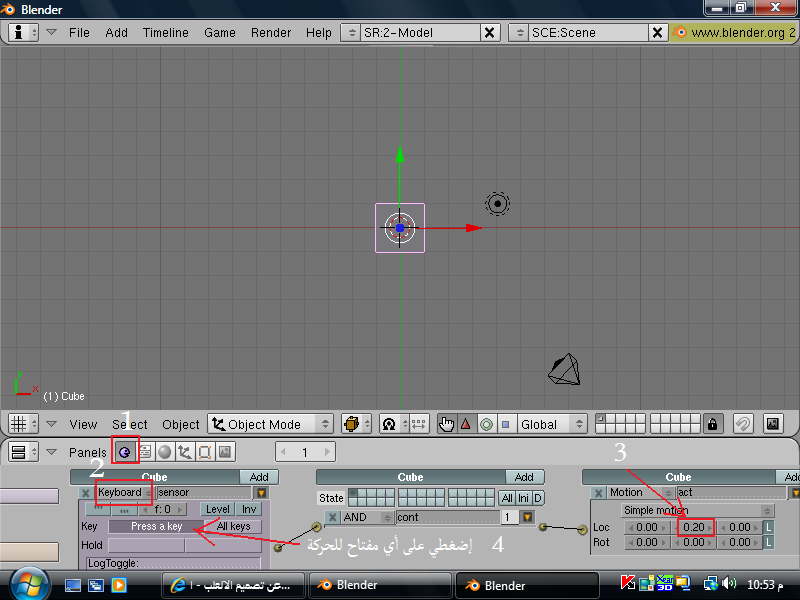Toggle the D debug state button

pos(538,498)
